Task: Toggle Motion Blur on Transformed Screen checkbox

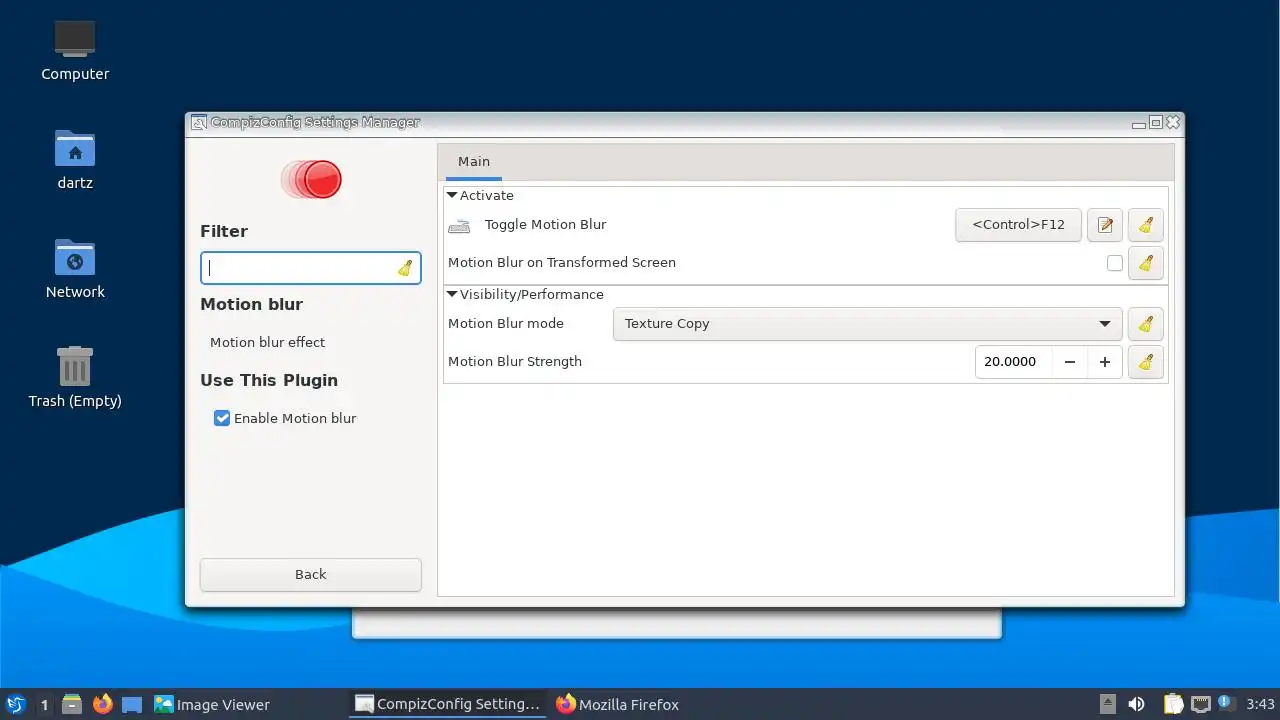Action: [1114, 263]
